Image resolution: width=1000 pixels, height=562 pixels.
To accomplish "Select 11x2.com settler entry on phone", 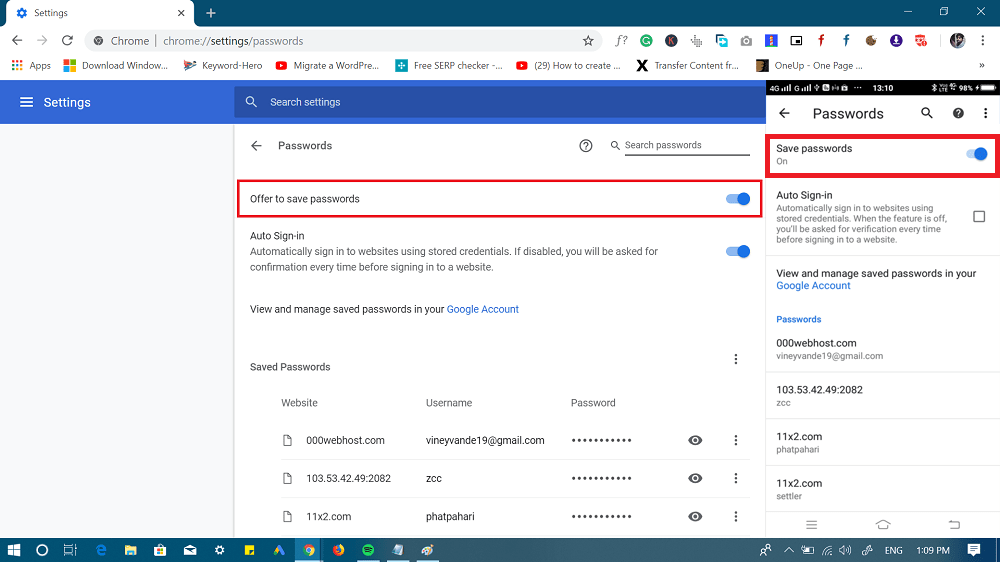I will pyautogui.click(x=883, y=489).
